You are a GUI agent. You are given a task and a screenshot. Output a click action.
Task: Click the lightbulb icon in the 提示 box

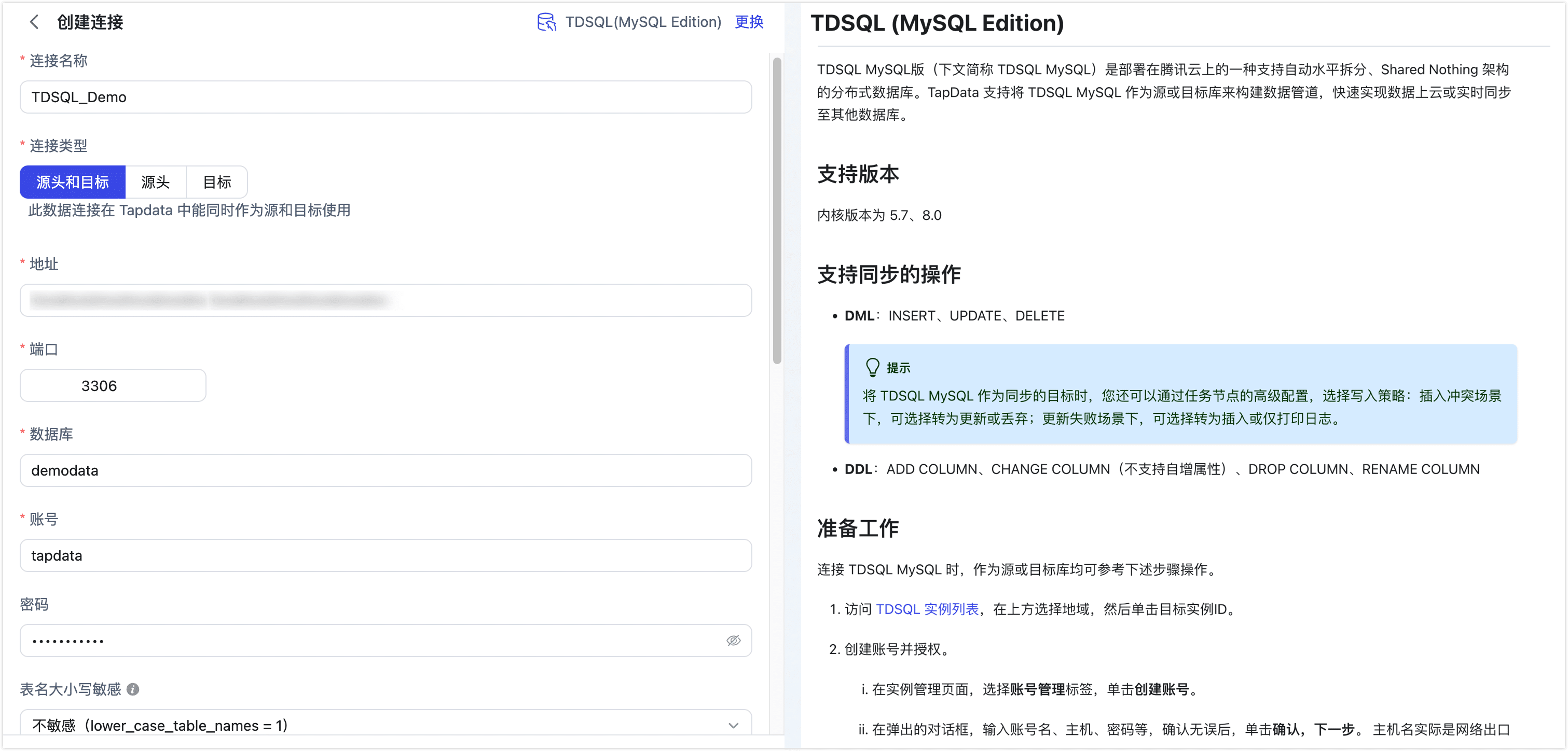coord(873,367)
